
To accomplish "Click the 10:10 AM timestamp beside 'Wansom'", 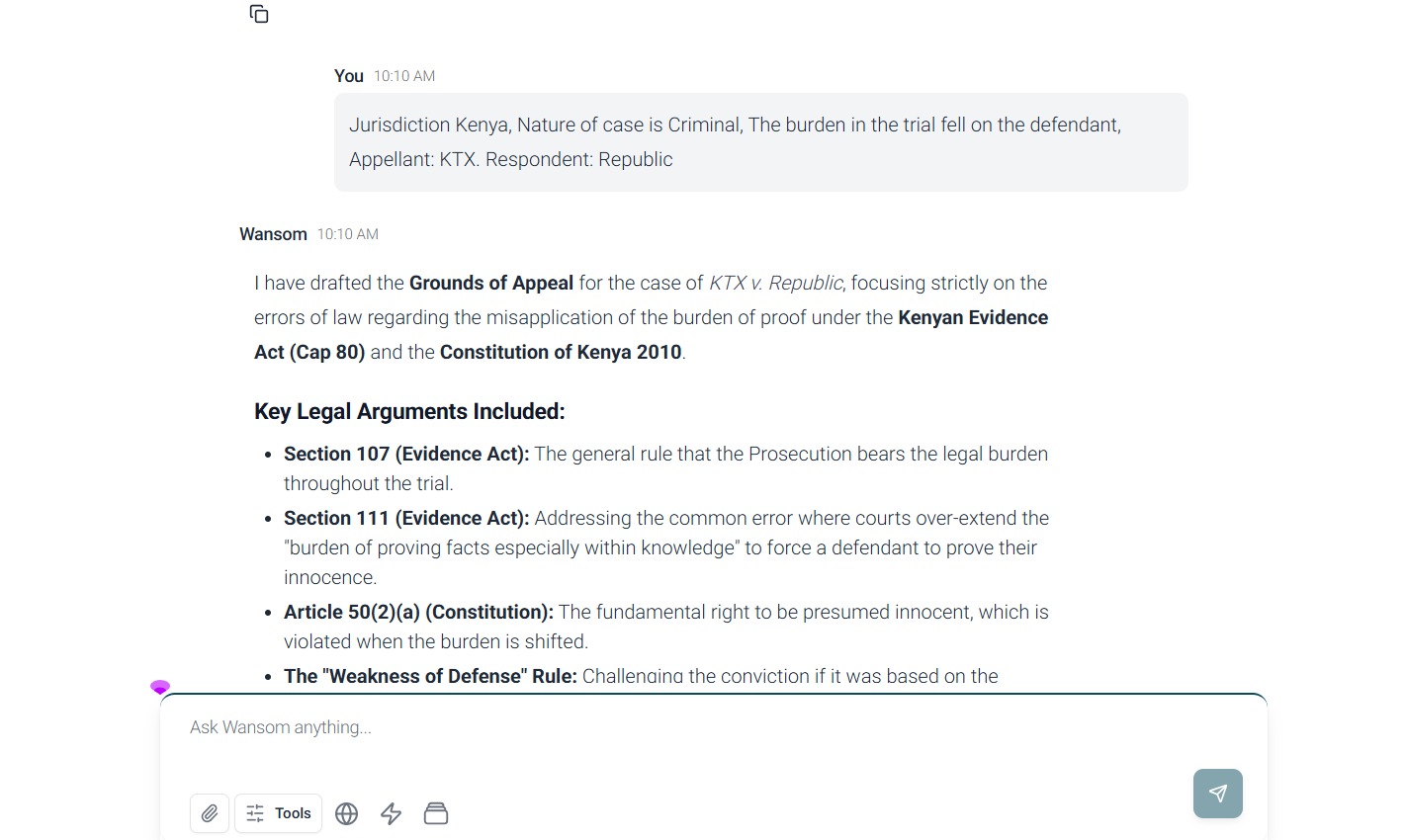I will [x=348, y=234].
